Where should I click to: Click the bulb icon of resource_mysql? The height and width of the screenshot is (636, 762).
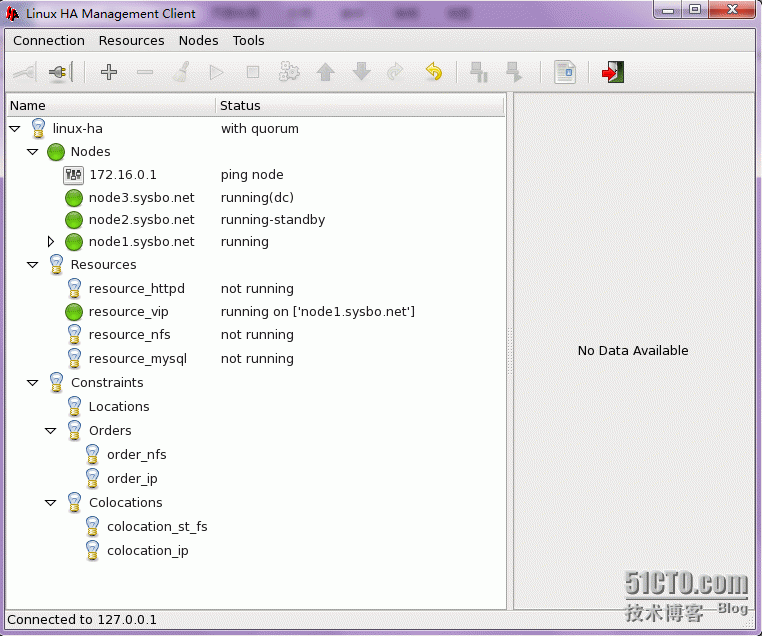(x=74, y=359)
